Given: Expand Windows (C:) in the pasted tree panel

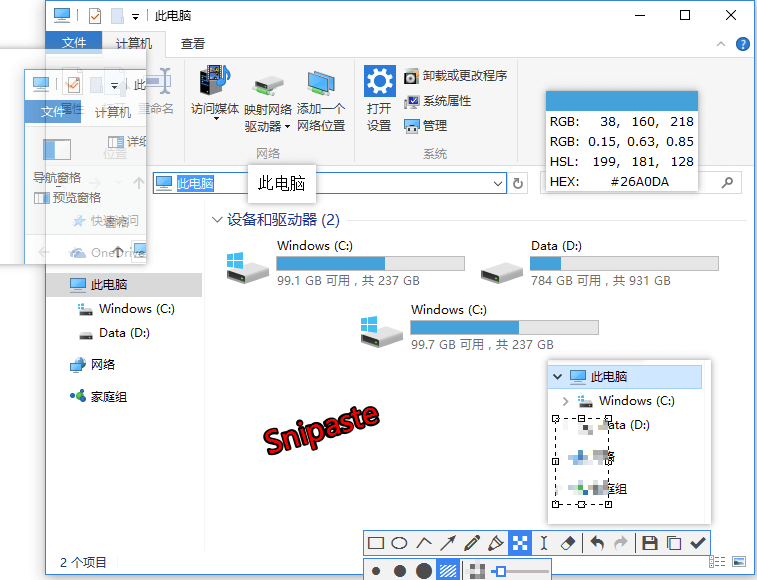Looking at the screenshot, I should click(565, 401).
